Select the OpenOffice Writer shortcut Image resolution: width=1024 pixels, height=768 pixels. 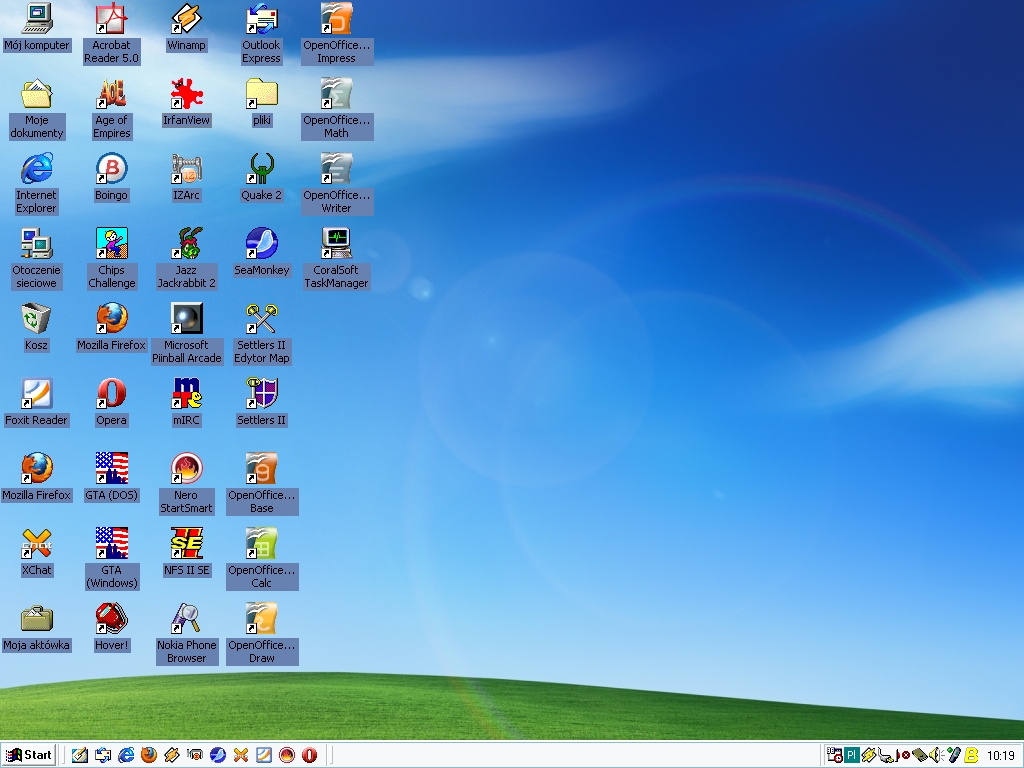pos(336,184)
